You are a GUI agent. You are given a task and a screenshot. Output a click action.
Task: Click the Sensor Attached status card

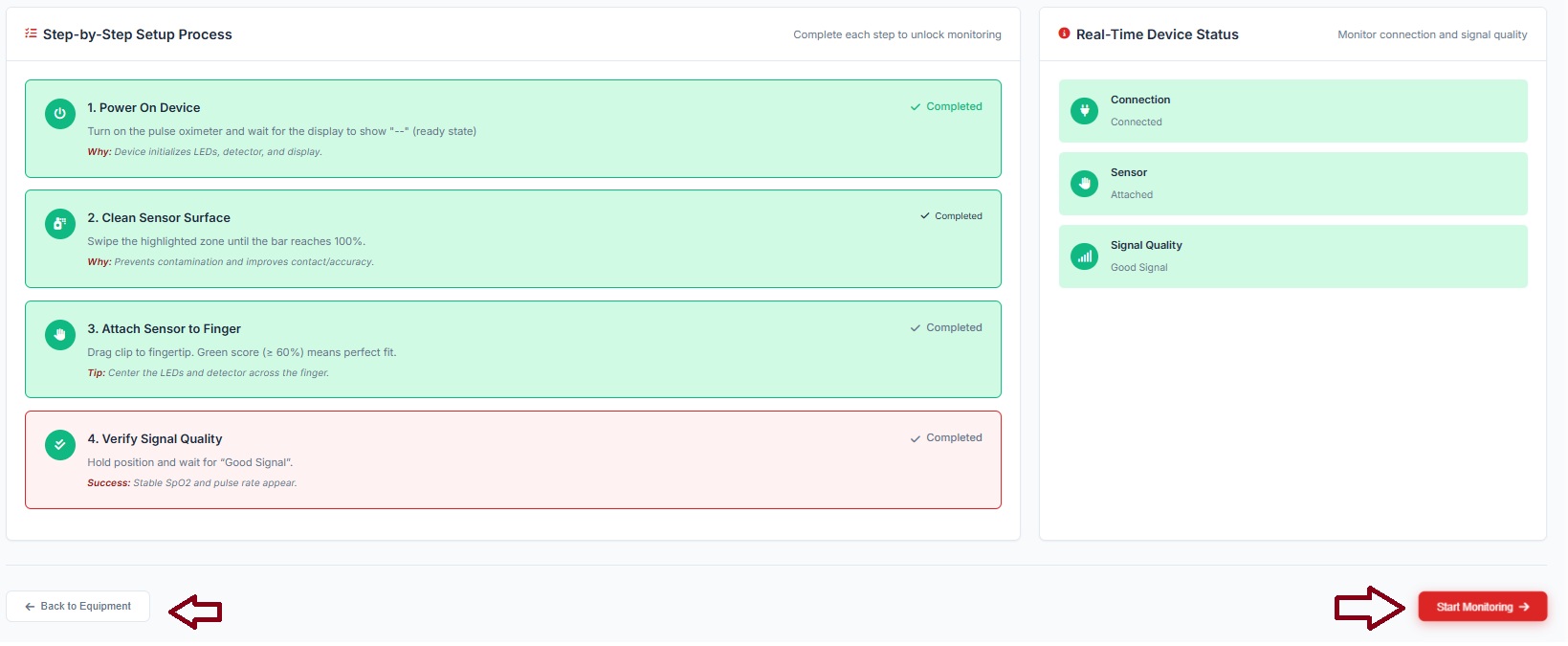[1292, 184]
